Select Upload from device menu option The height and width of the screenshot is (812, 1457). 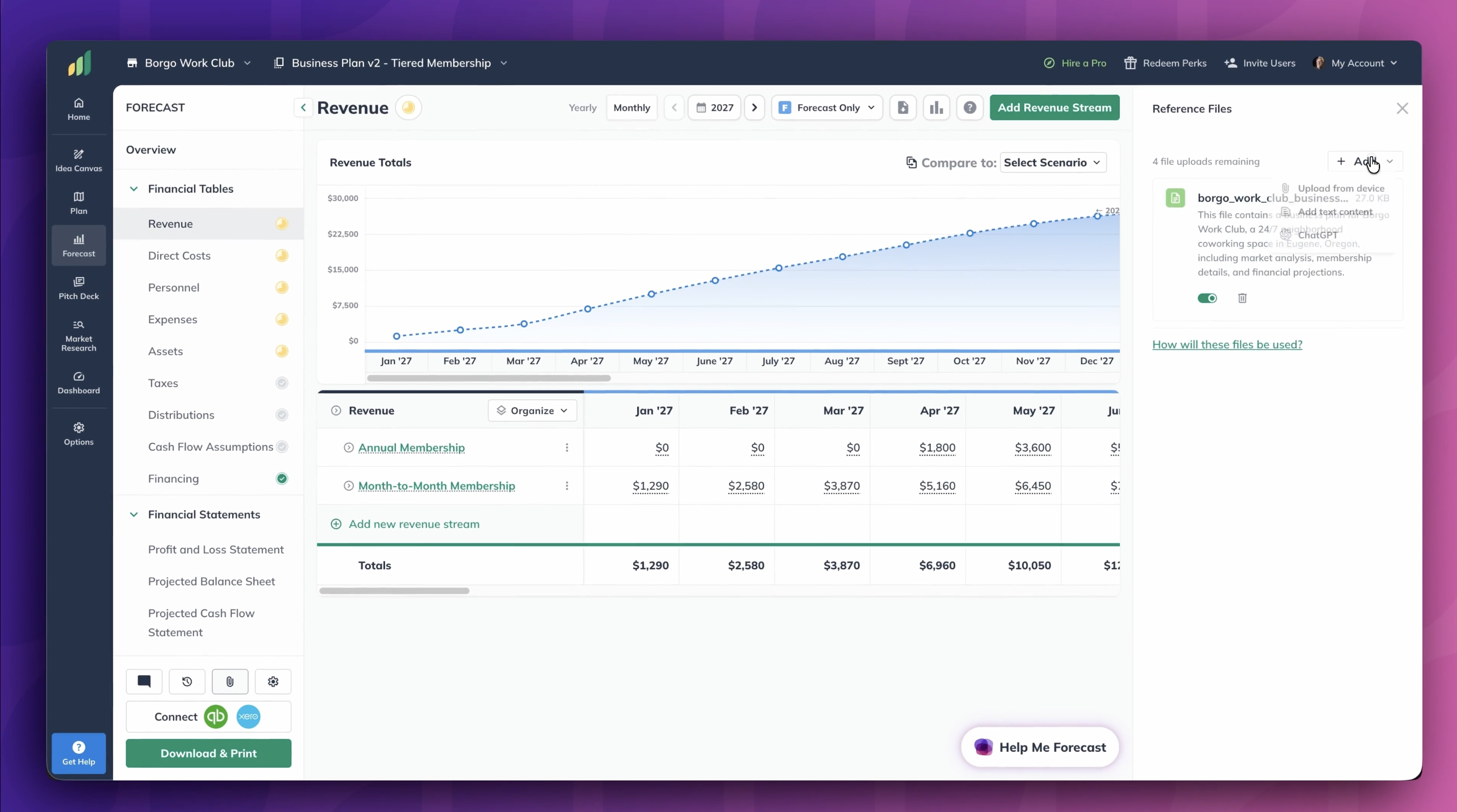1334,188
